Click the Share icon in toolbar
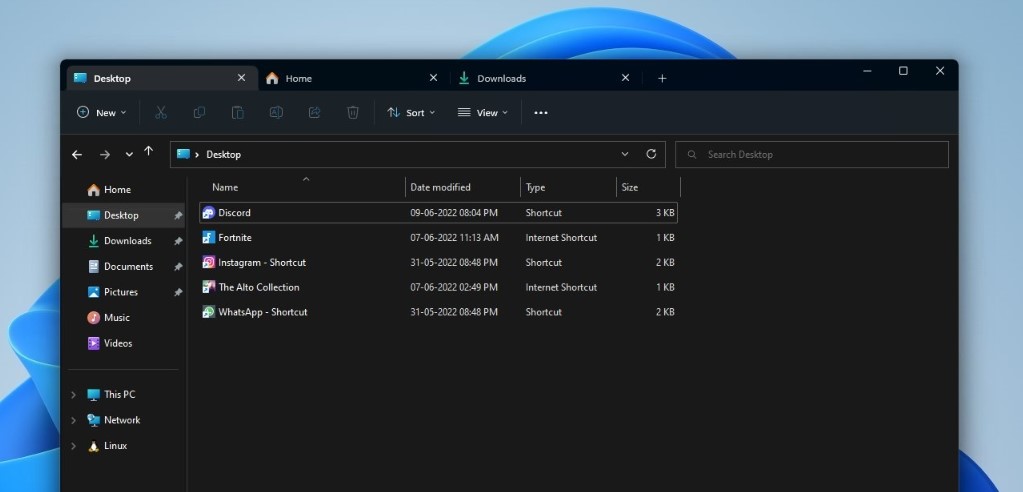This screenshot has width=1023, height=492. [314, 113]
